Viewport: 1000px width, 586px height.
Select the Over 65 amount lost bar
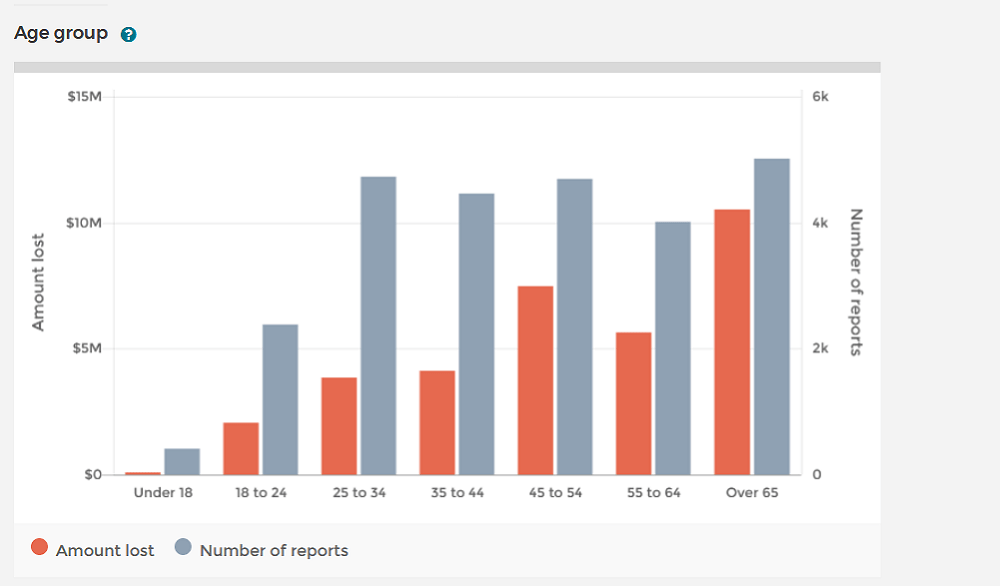pyautogui.click(x=732, y=342)
